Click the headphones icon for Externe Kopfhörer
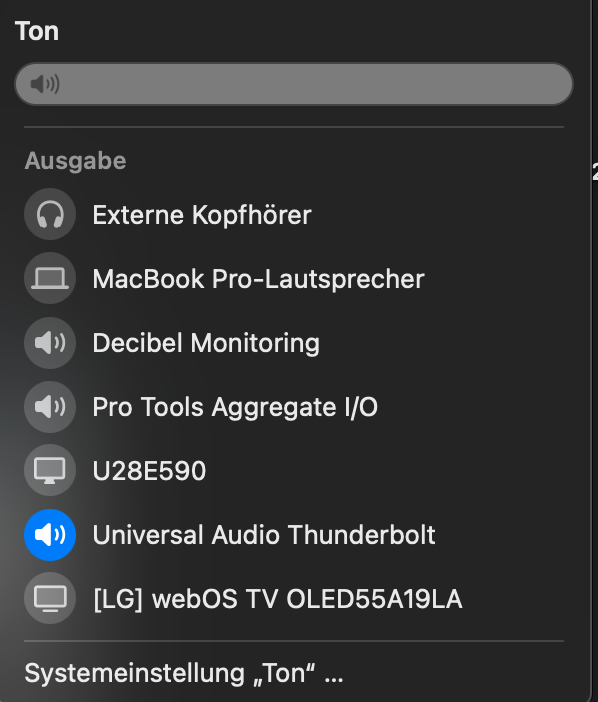 [x=50, y=214]
